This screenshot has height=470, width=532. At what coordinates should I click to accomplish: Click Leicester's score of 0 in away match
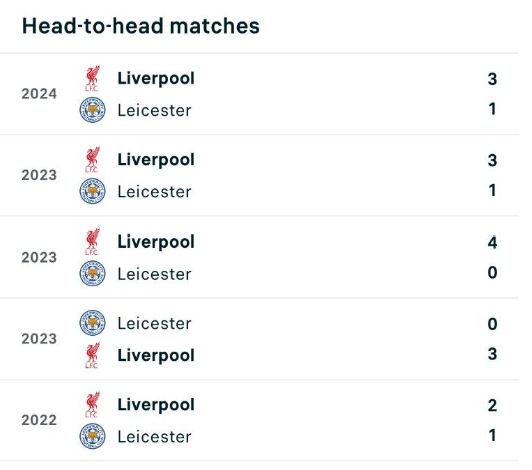click(492, 324)
